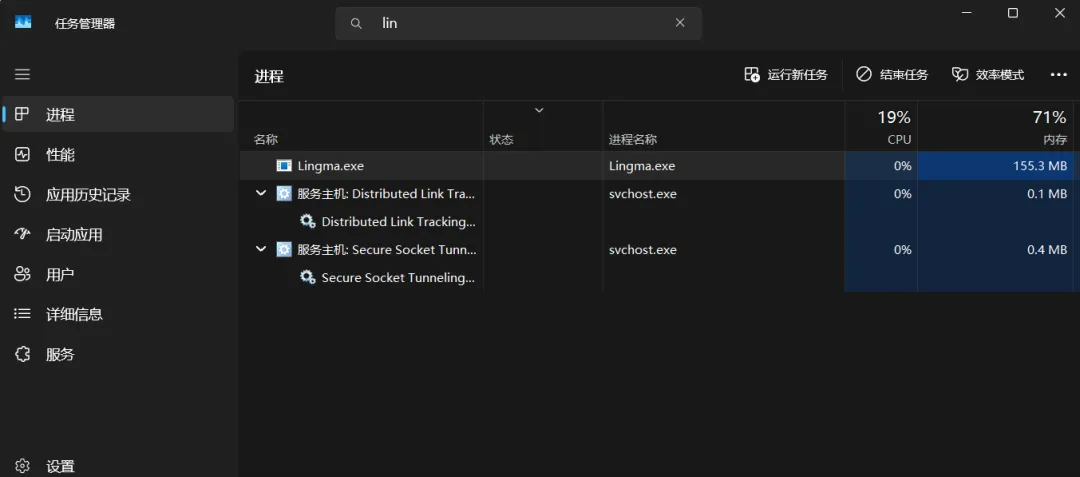Collapse the Distributed Link Tracking service host
Image resolution: width=1080 pixels, height=477 pixels.
click(261, 194)
